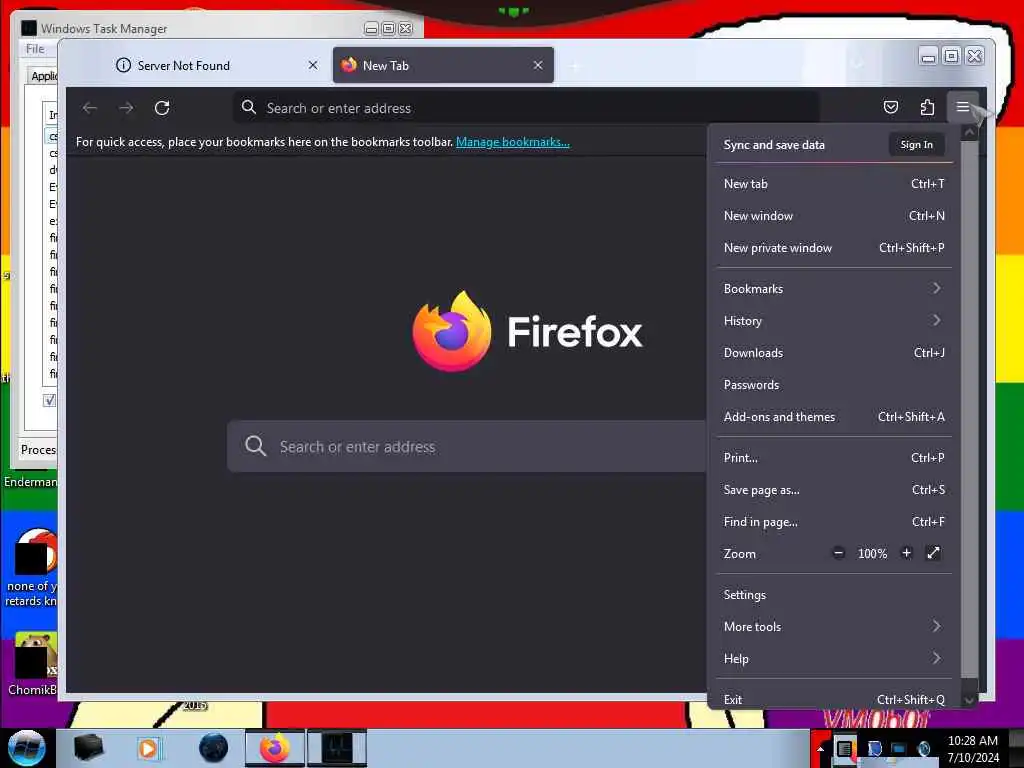Select New window menu entry

834,216
